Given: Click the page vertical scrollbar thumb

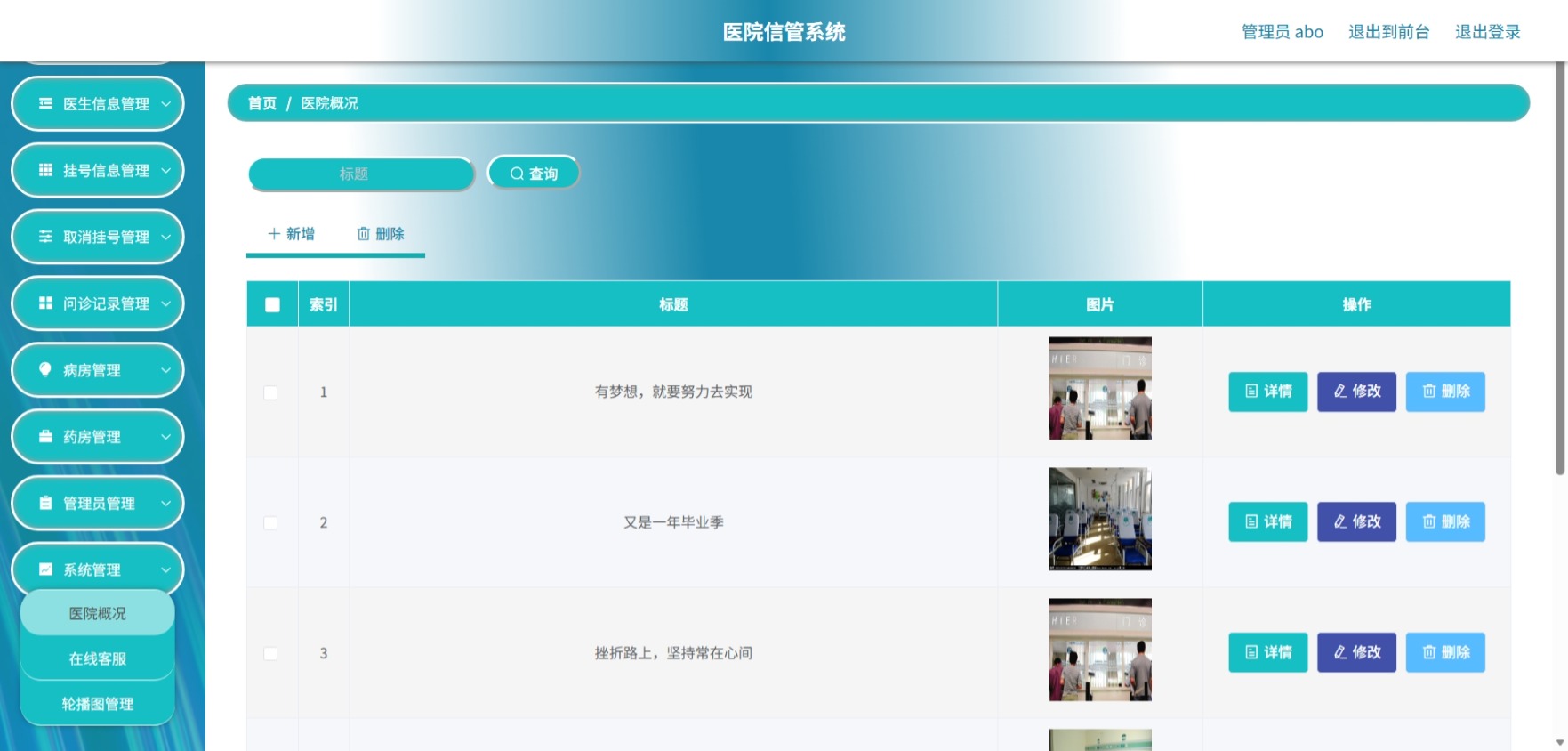Looking at the screenshot, I should point(1560,267).
